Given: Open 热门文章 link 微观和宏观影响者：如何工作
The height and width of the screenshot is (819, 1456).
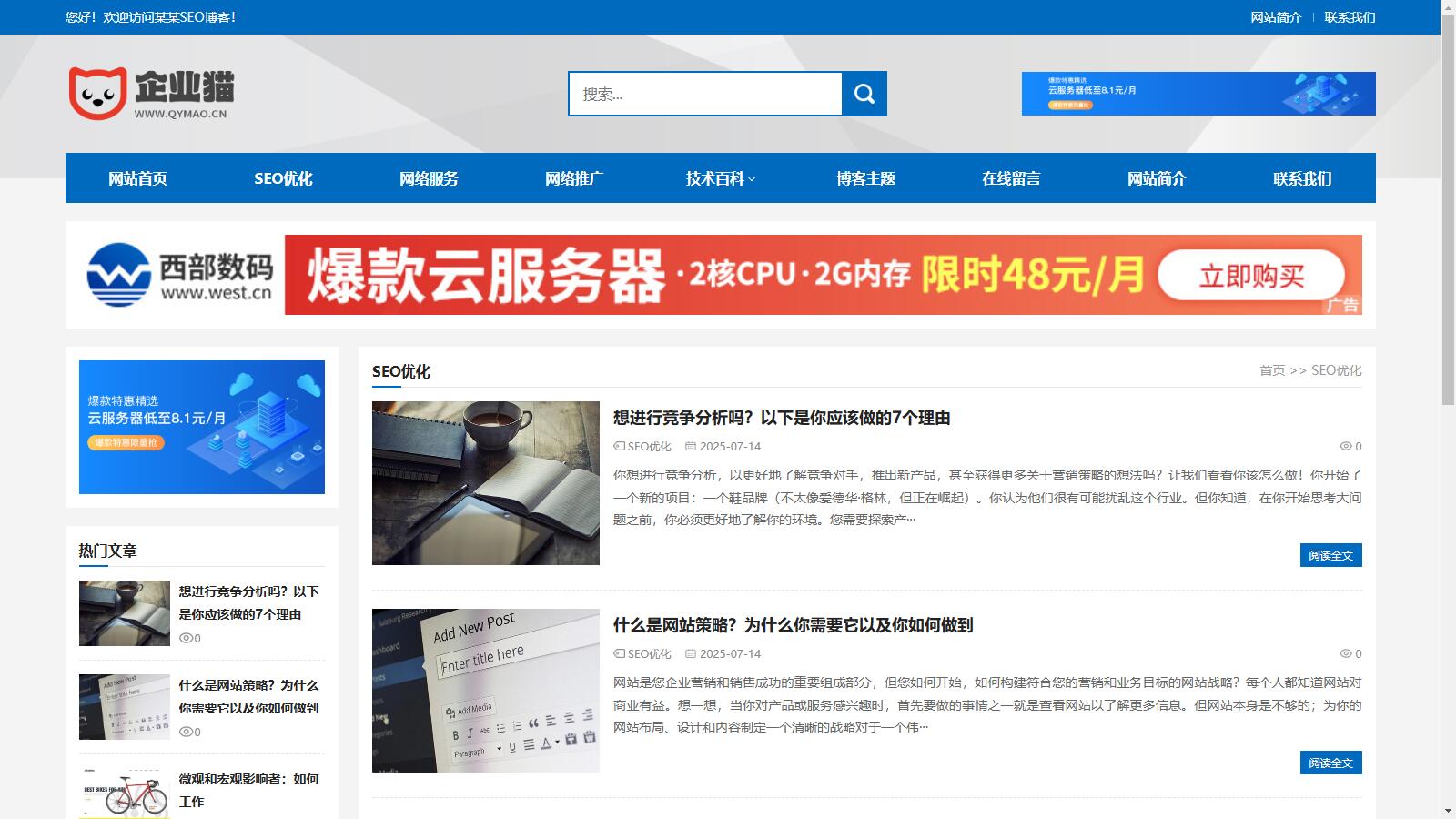Looking at the screenshot, I should [249, 790].
